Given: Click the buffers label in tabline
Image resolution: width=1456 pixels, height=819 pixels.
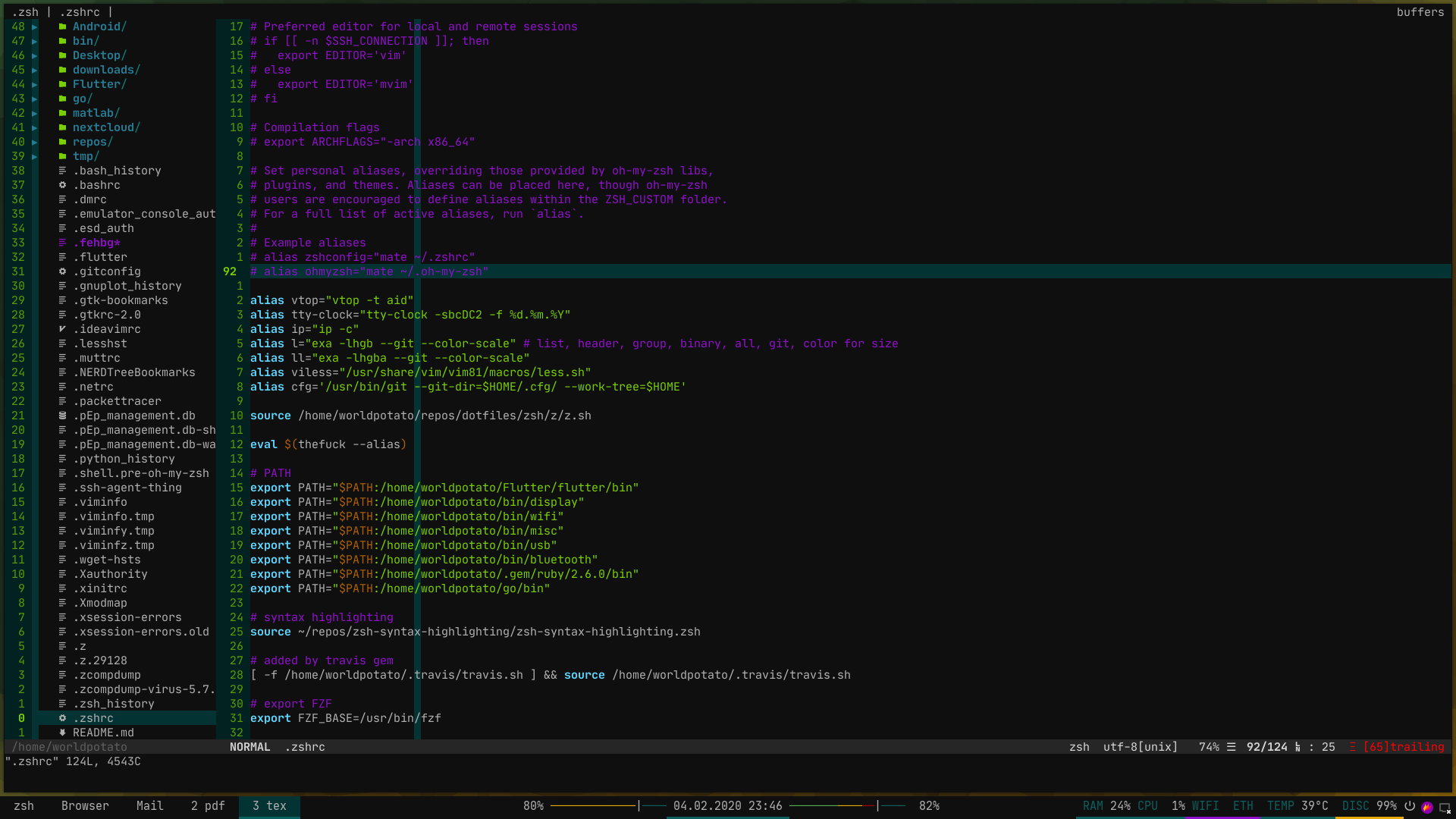Looking at the screenshot, I should click(x=1420, y=12).
